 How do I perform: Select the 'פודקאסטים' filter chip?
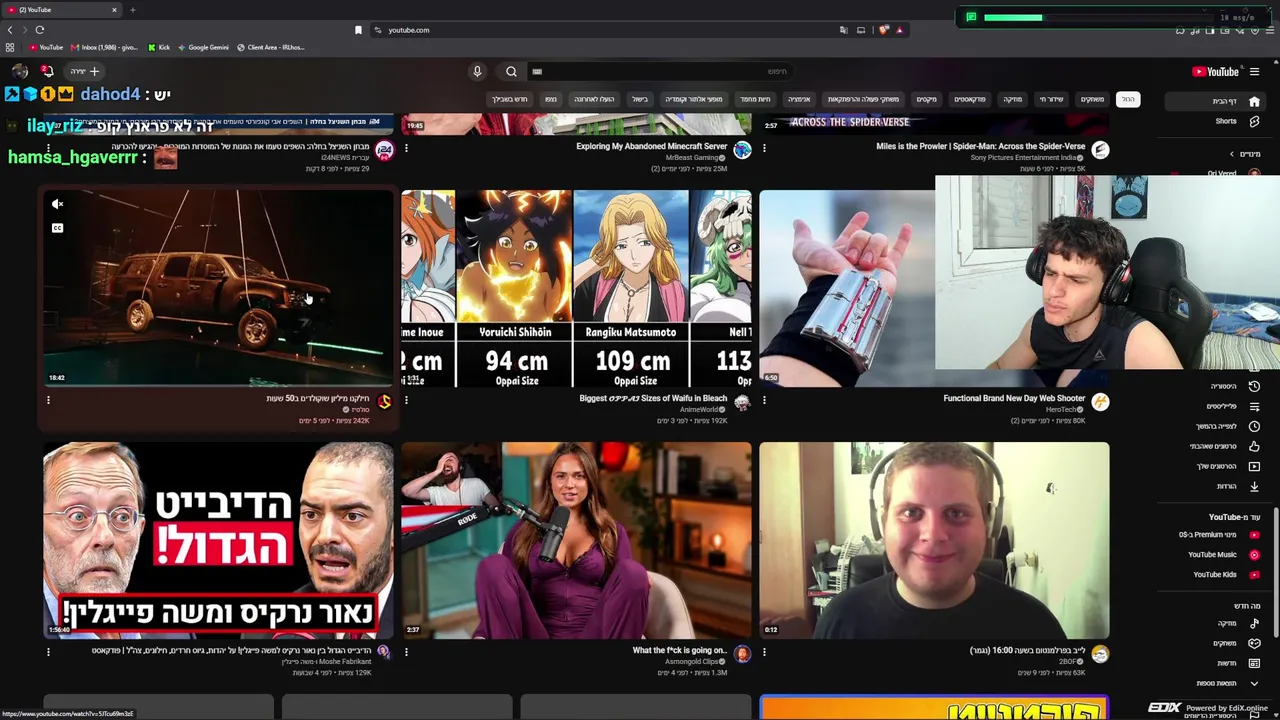point(970,99)
